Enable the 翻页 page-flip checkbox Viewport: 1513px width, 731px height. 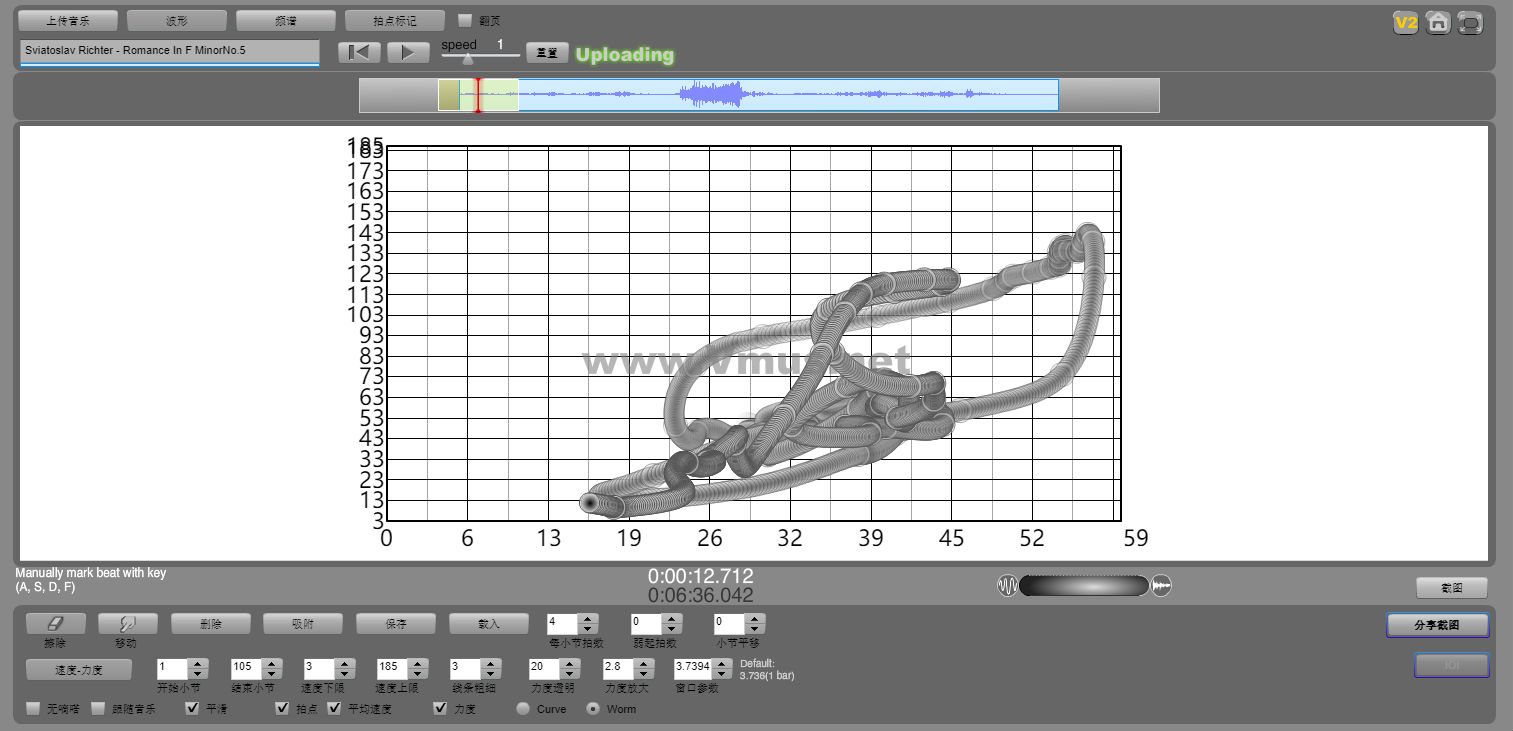coord(465,20)
